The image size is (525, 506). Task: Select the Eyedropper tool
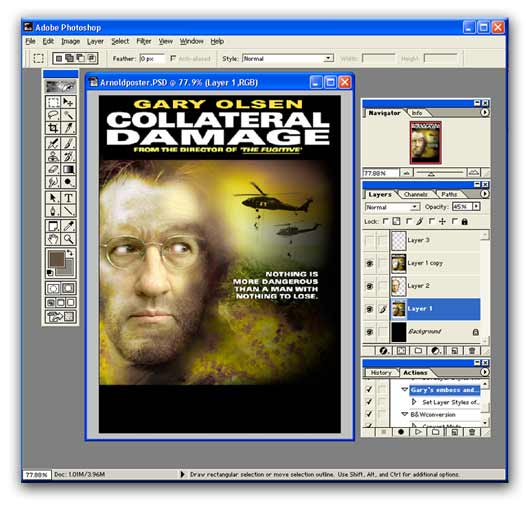69,226
